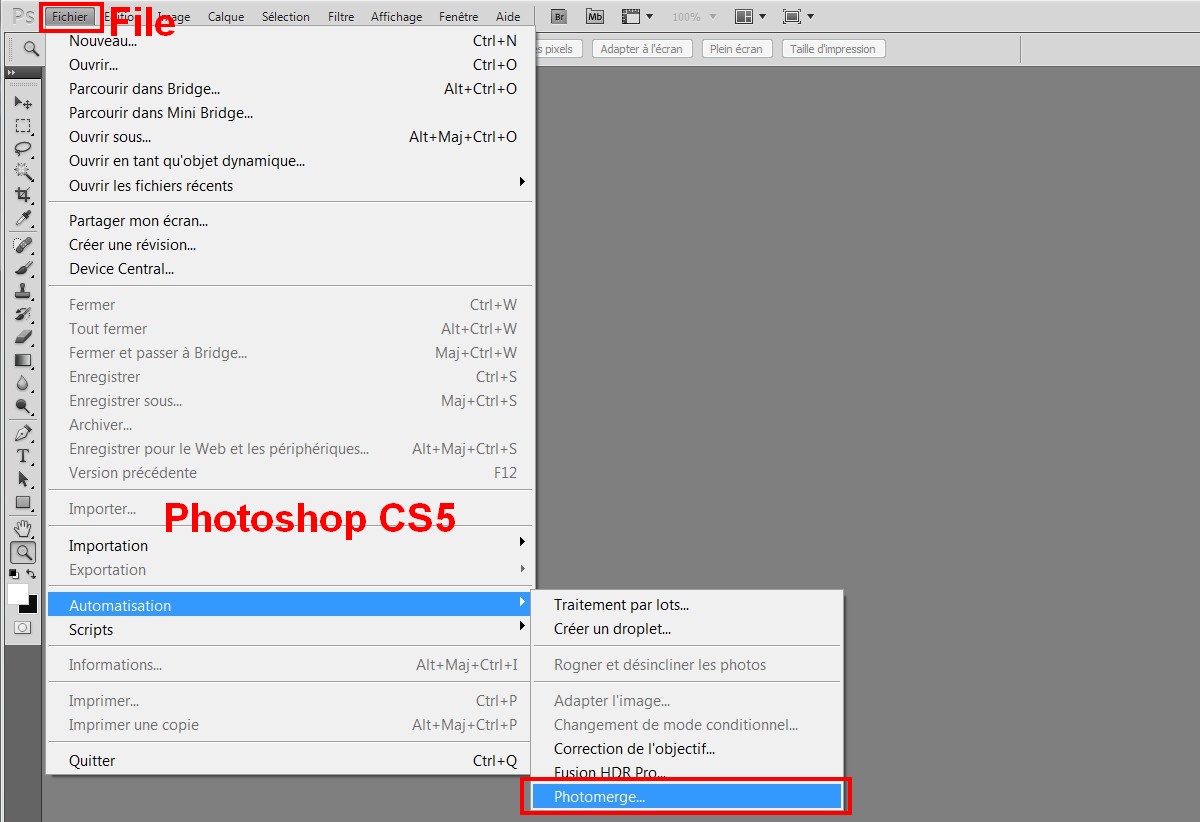Select the Pen tool
1200x822 pixels.
[x=23, y=433]
